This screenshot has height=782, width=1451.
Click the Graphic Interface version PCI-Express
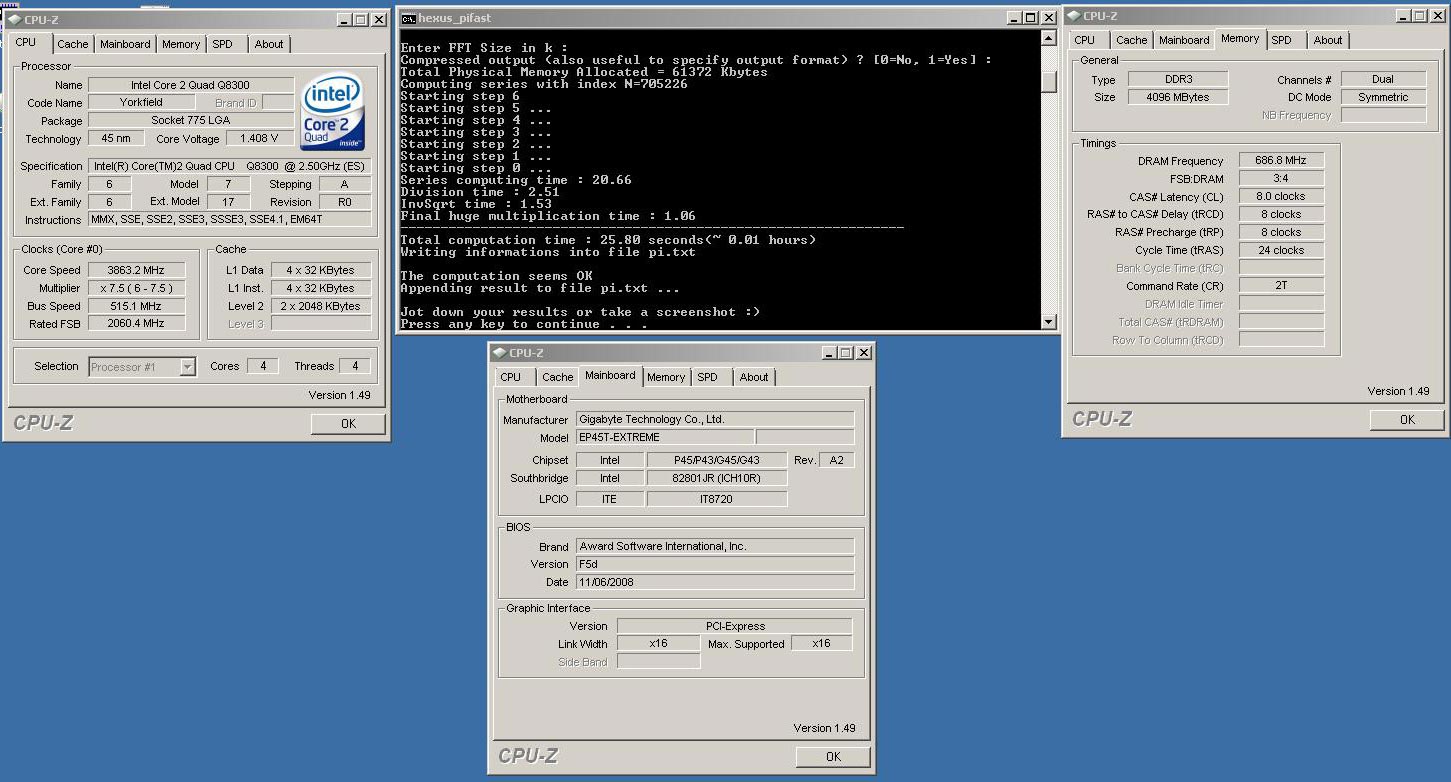point(735,626)
